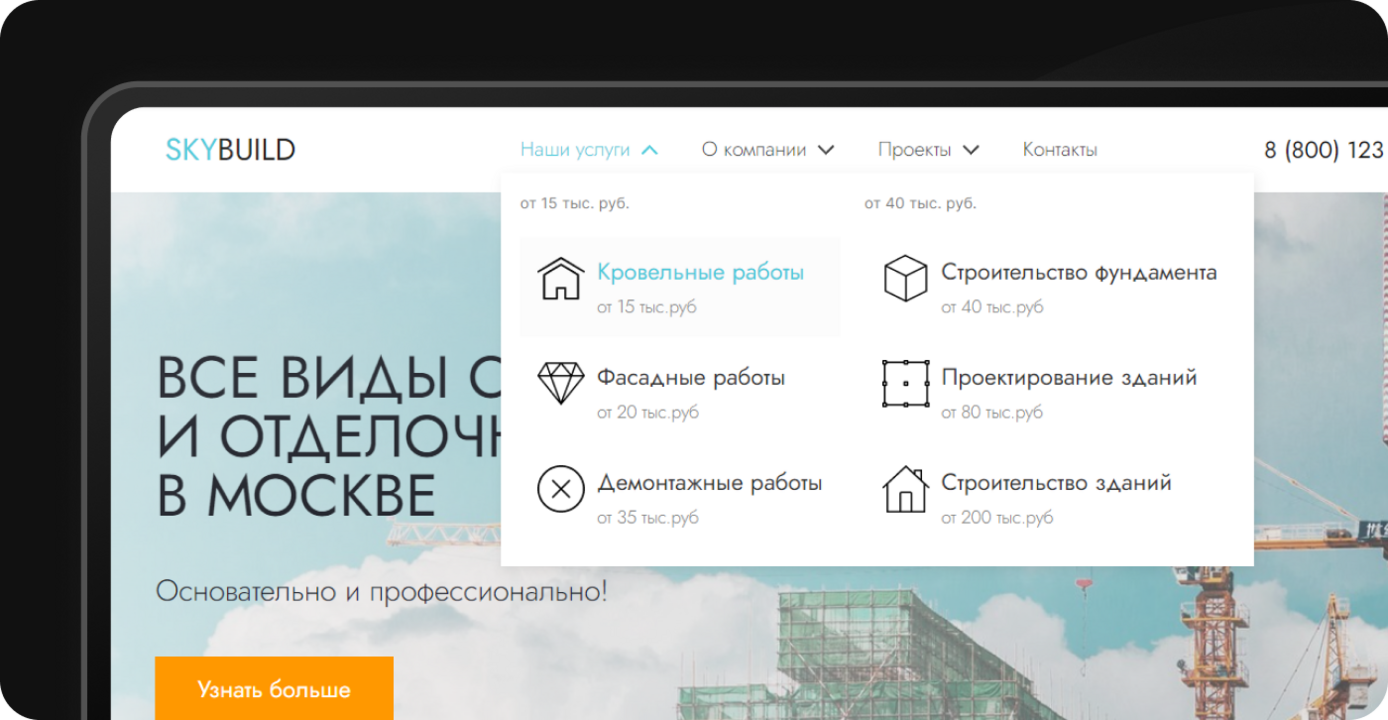The width and height of the screenshot is (1388, 720).
Task: Open the Наши услуги menu
Action: [575, 150]
